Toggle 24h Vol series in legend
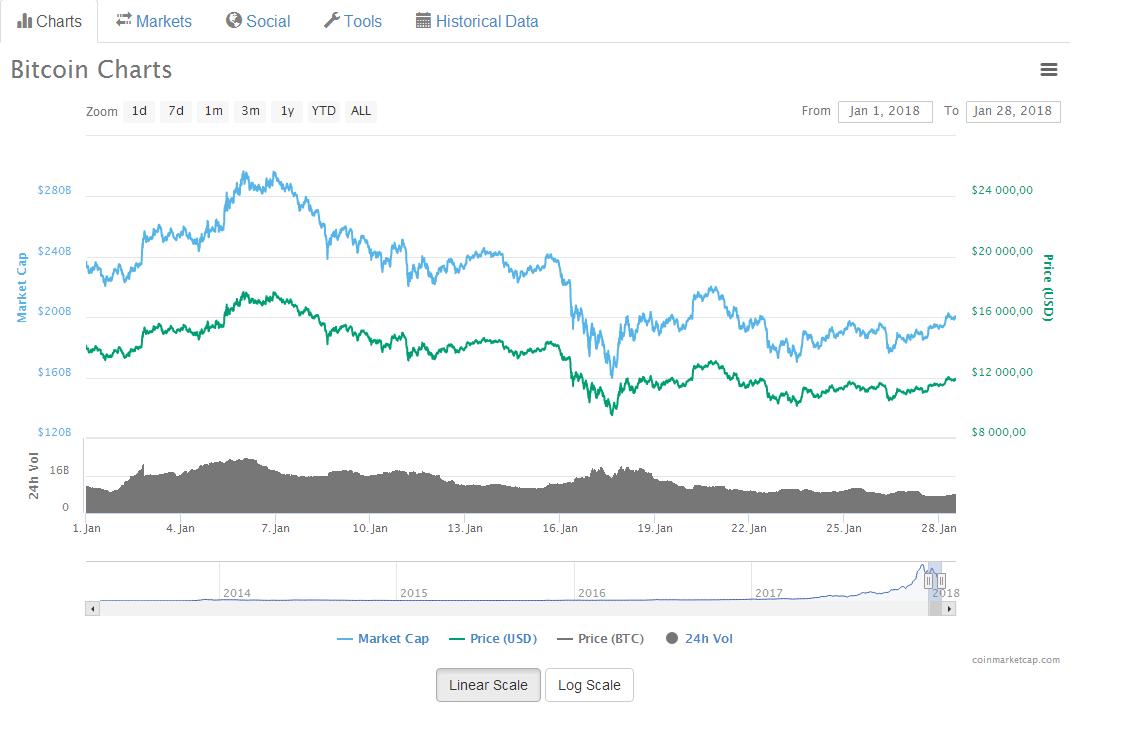Screen dimensions: 1130x735 pos(699,638)
